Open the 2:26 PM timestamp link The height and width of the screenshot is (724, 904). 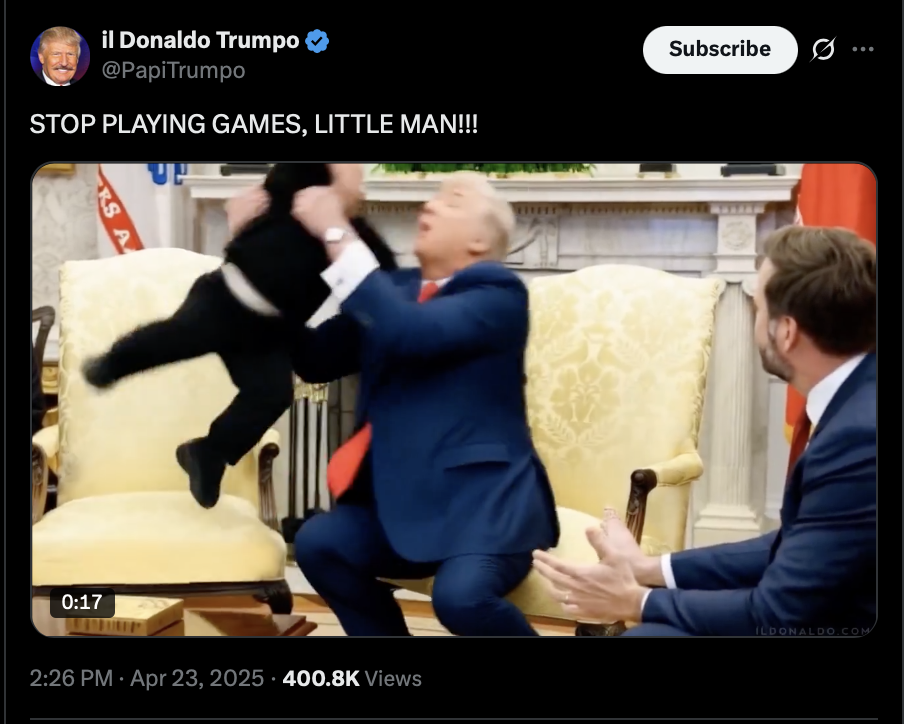[x=71, y=678]
